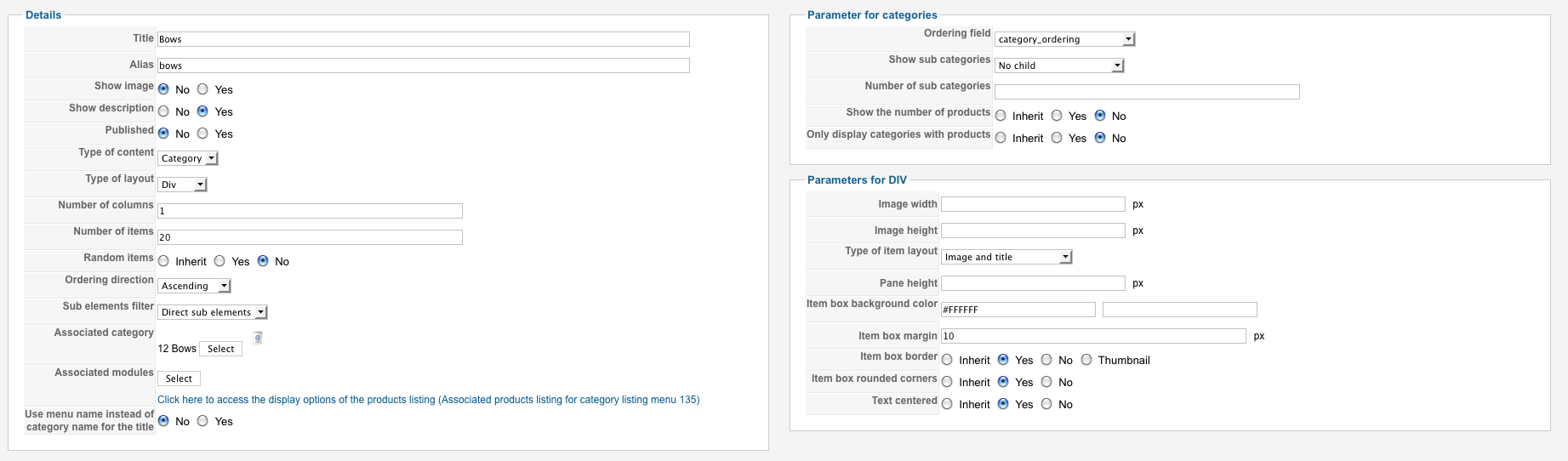This screenshot has height=461, width=1568.
Task: Choose Thumbnail for Item box border
Action: (1086, 360)
